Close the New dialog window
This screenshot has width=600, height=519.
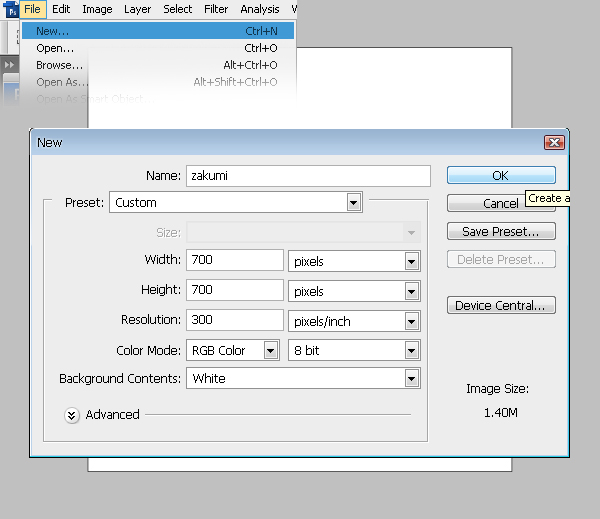pos(554,143)
